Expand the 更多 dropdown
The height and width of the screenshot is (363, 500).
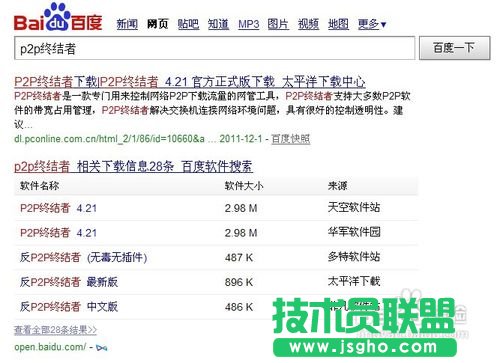click(372, 24)
